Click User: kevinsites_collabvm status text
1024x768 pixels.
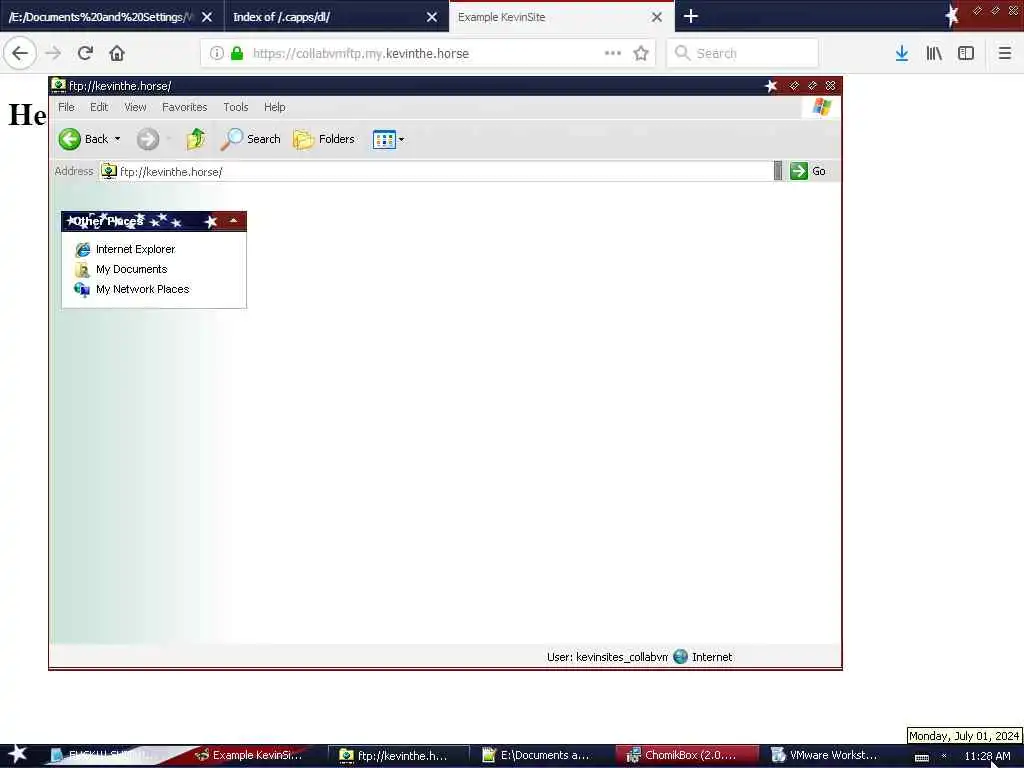tap(607, 657)
